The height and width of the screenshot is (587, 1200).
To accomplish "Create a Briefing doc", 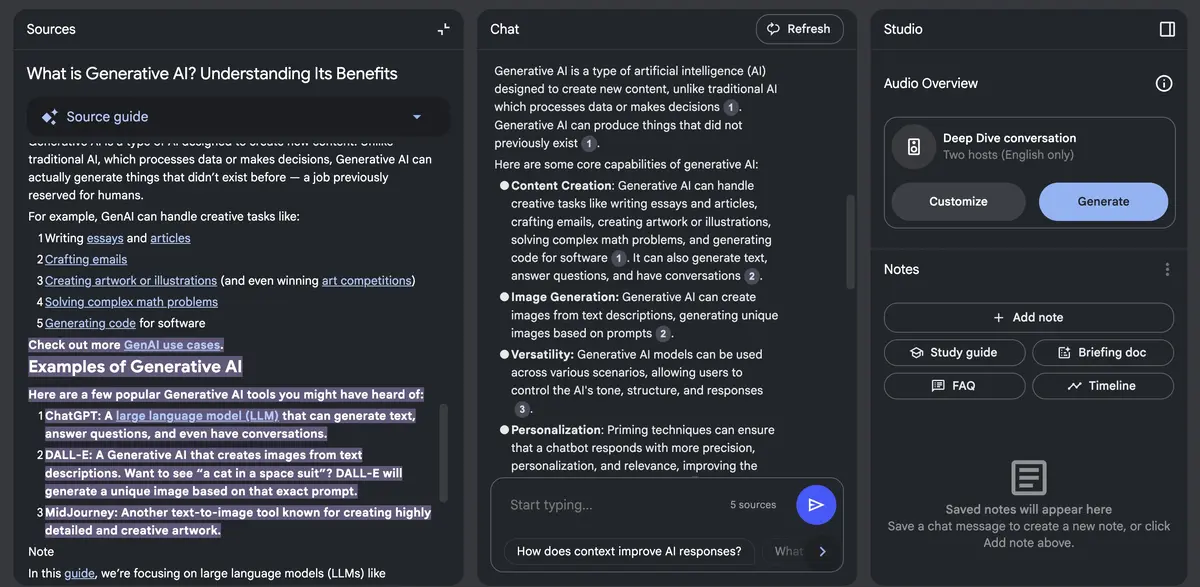I will click(1102, 352).
